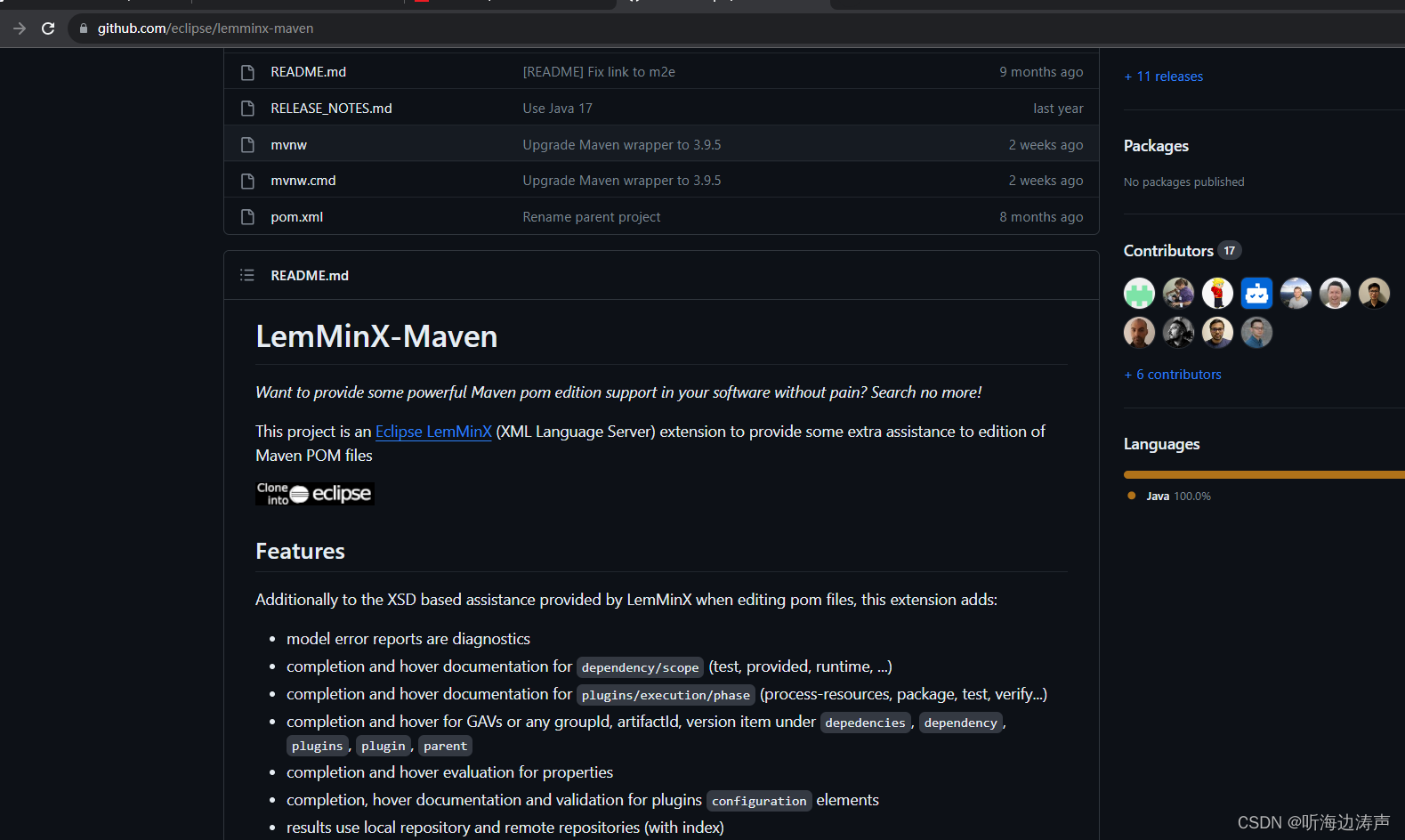Click the padlock site info icon
This screenshot has width=1405, height=840.
84,28
